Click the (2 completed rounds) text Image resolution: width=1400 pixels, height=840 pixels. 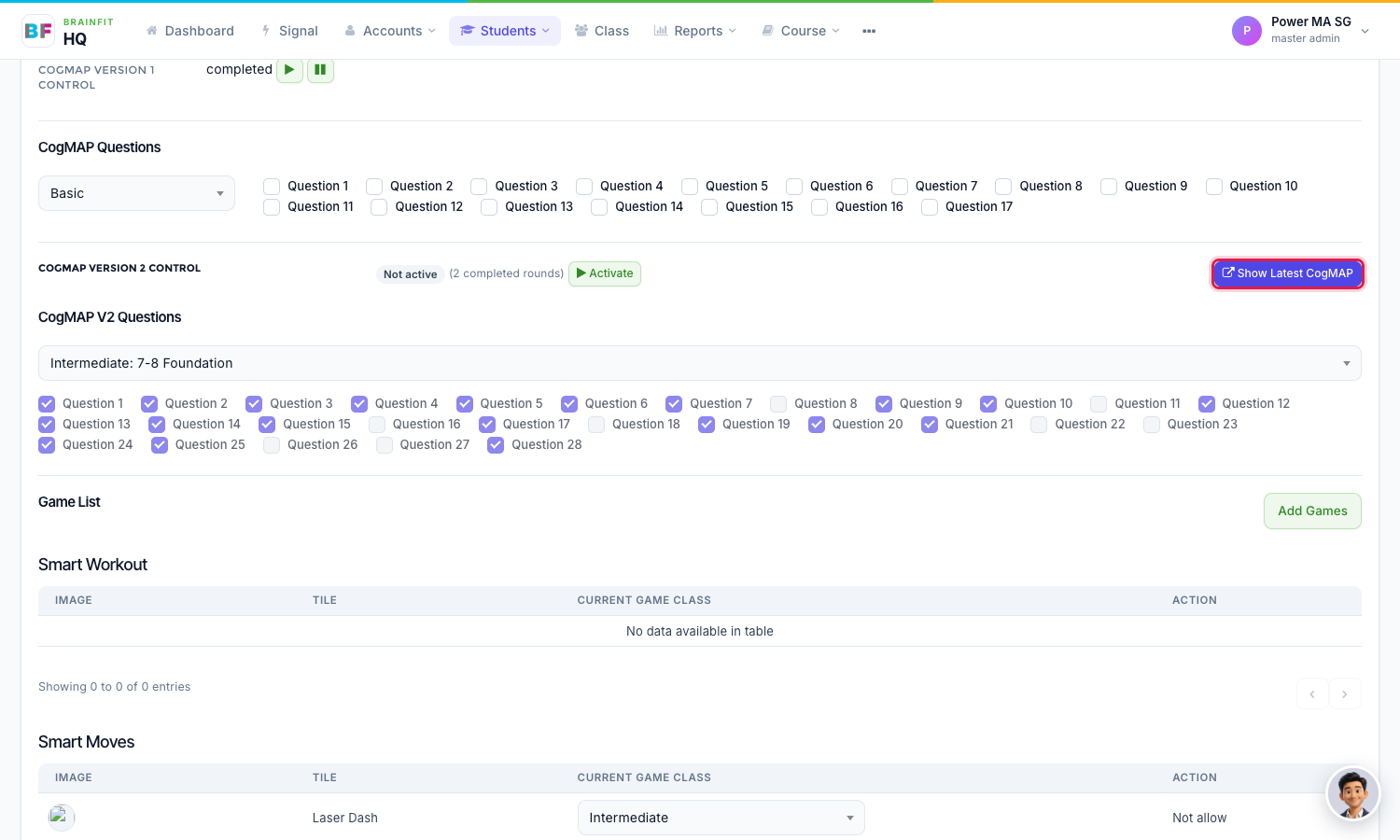[x=506, y=273]
